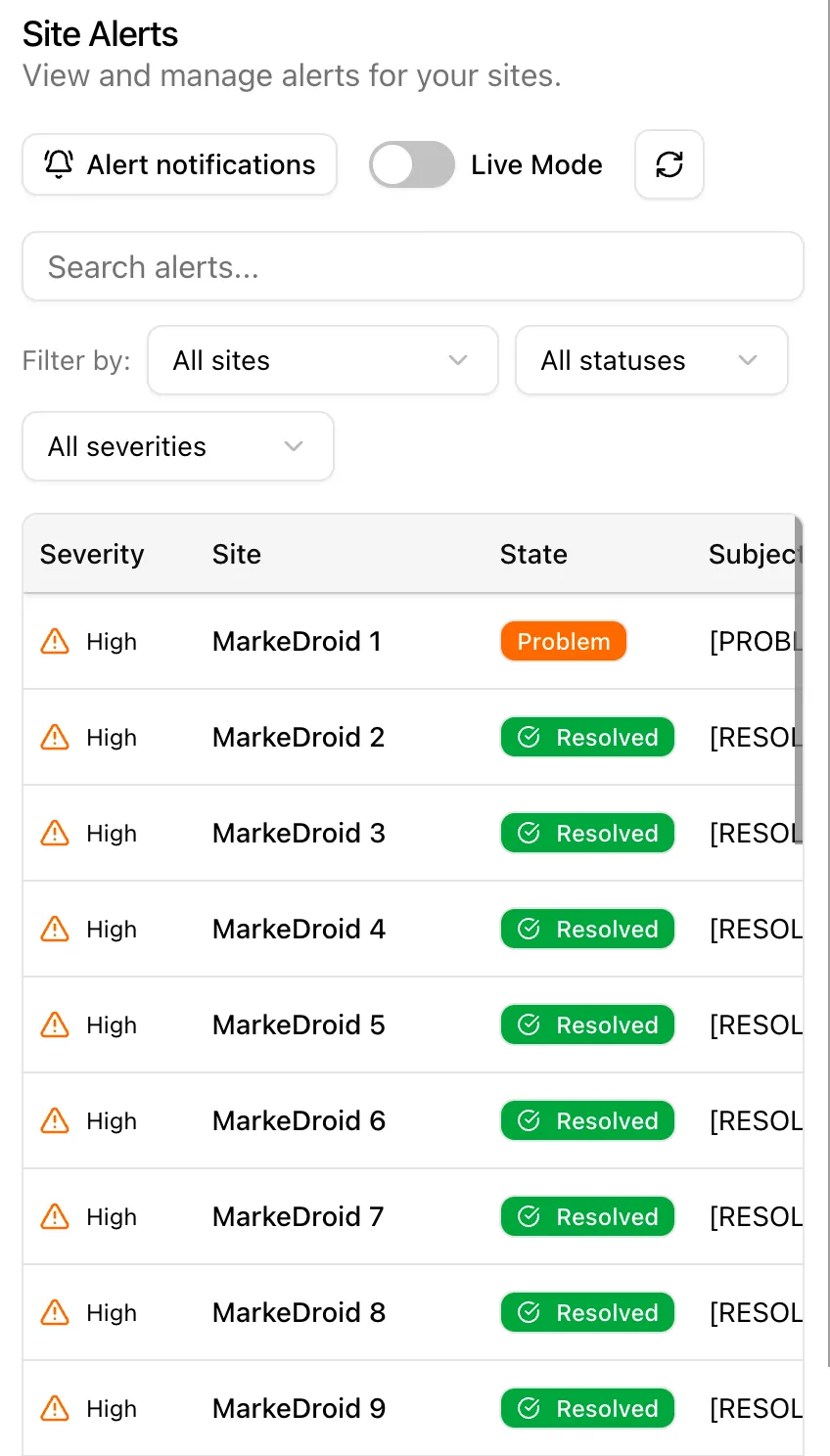Click checkmark icon in MarkeDroid 2 Resolved badge
Image resolution: width=830 pixels, height=1456 pixels.
click(529, 737)
